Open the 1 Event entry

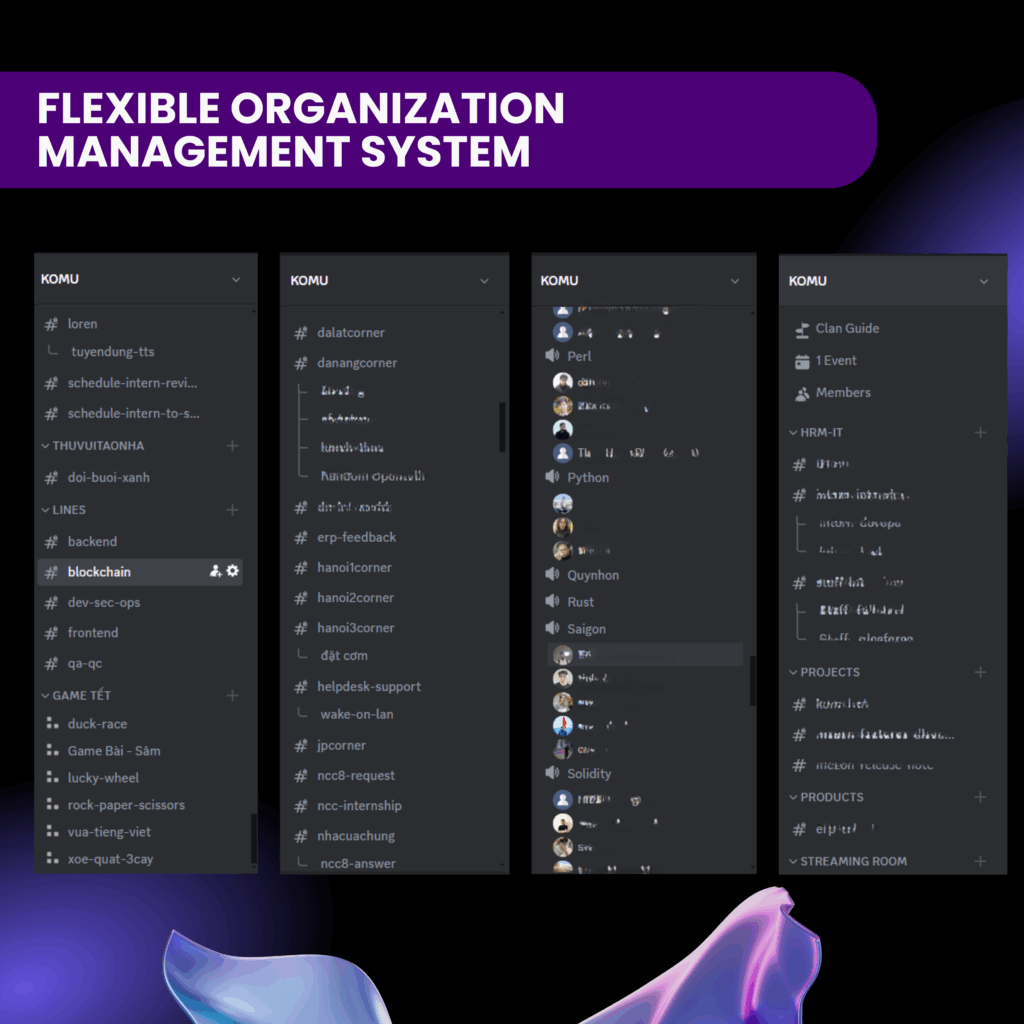(x=825, y=360)
